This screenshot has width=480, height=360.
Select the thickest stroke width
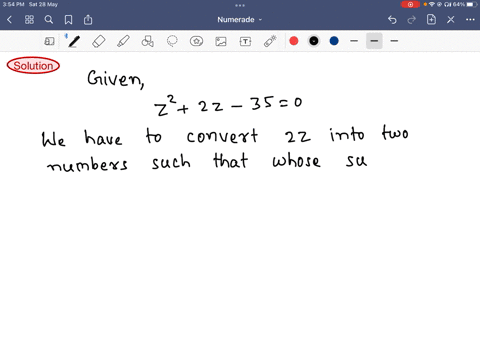click(x=394, y=41)
